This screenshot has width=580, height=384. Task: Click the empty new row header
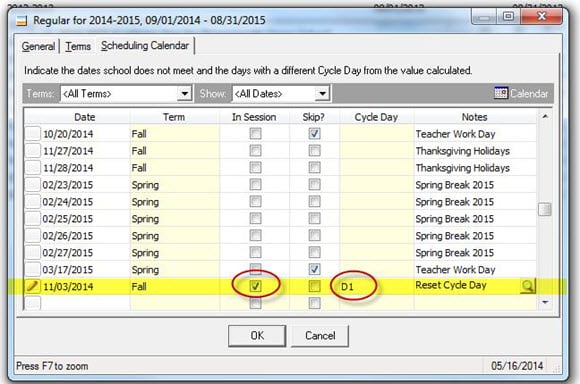tap(33, 303)
